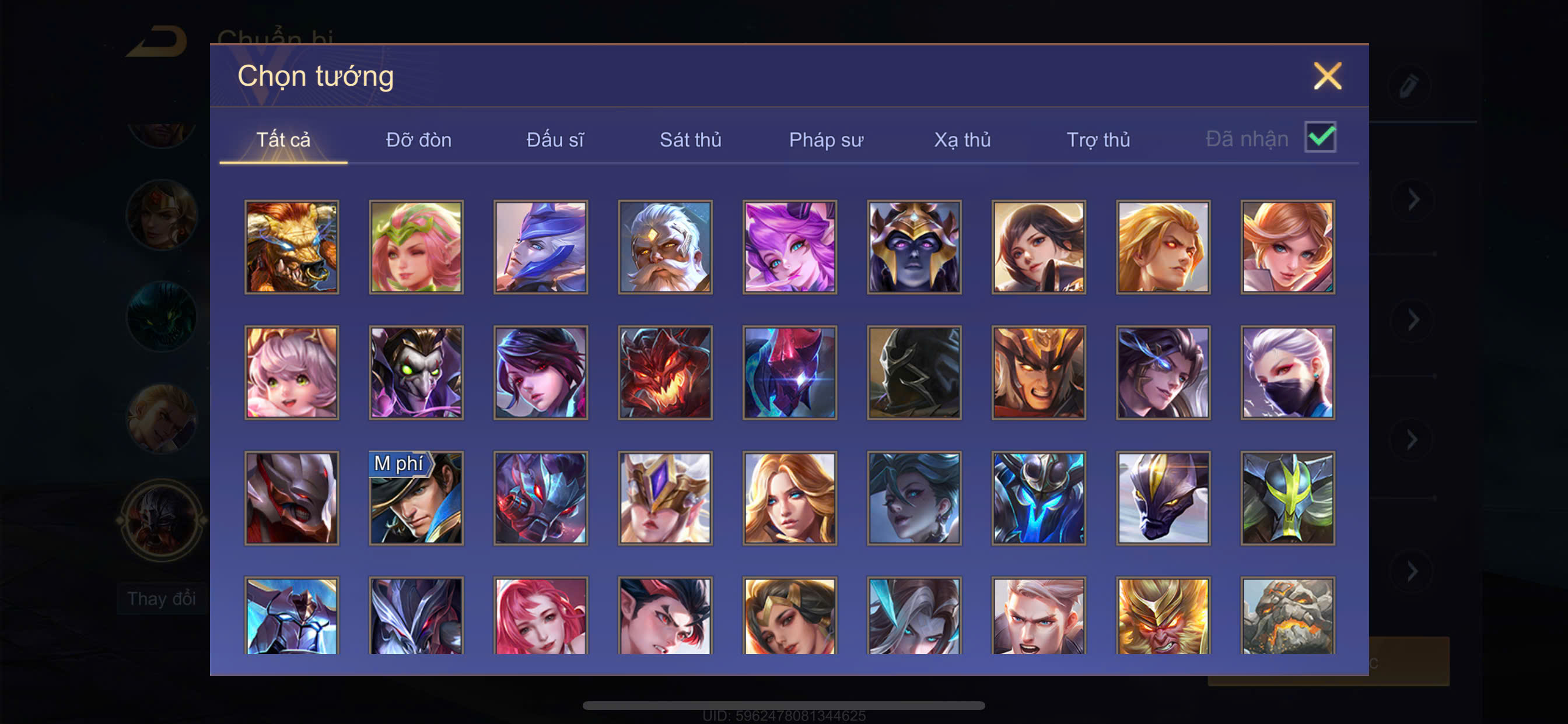Switch to the 'Đỡ đòn' tab
The image size is (1568, 724).
tap(419, 140)
